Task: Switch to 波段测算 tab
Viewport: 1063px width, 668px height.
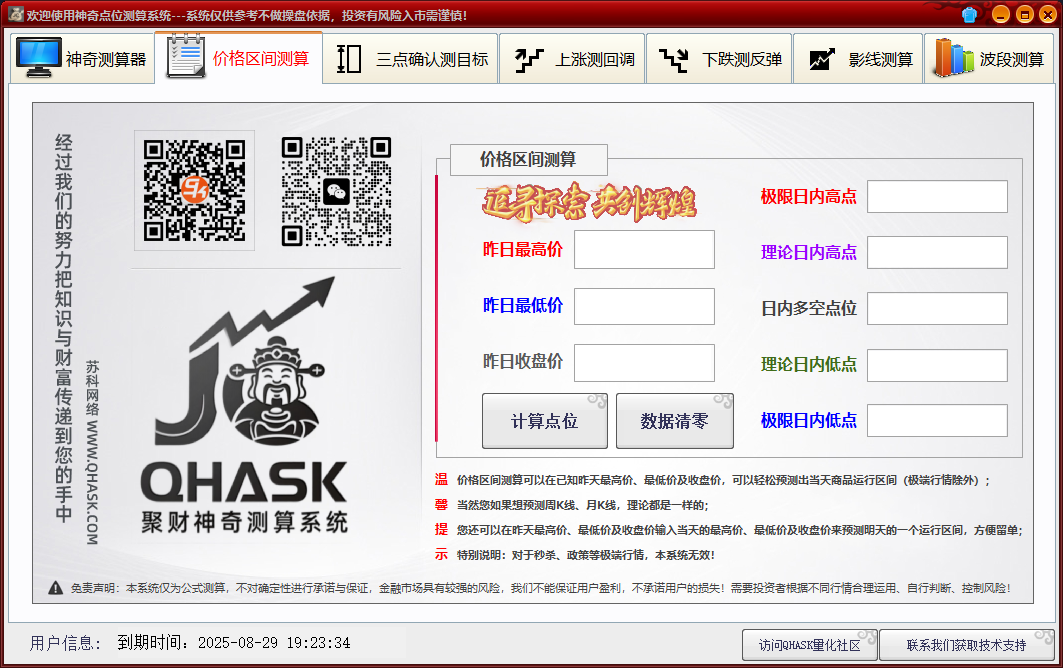Action: (x=988, y=59)
